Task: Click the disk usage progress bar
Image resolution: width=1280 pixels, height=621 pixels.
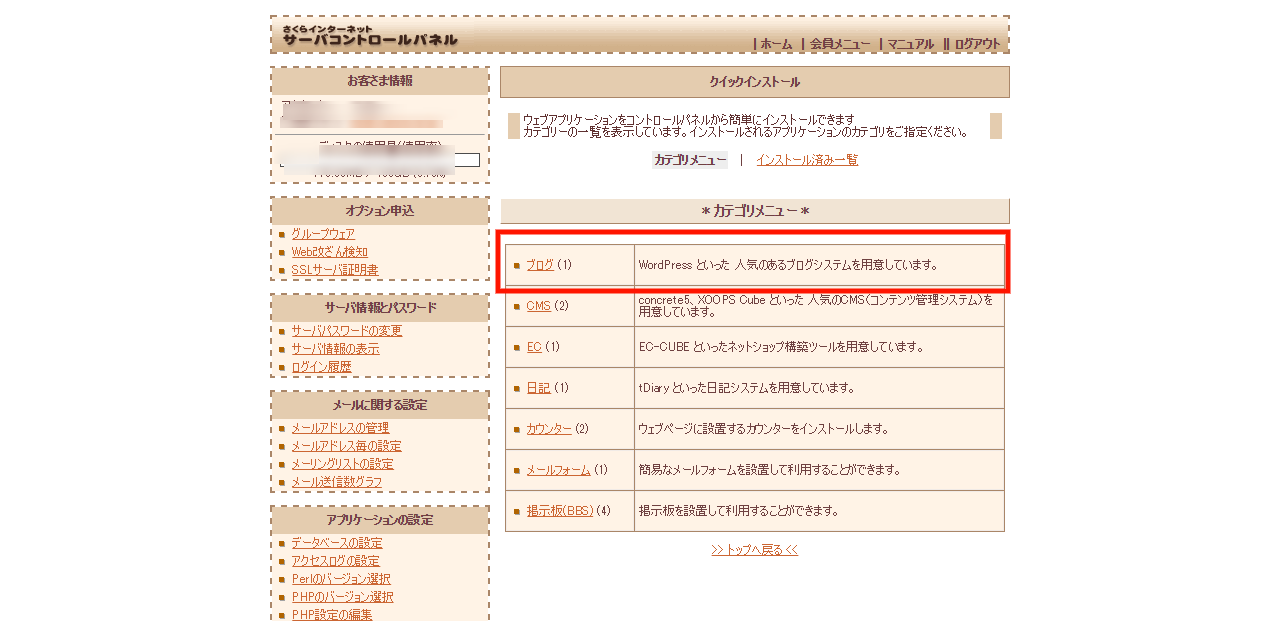Action: click(380, 160)
